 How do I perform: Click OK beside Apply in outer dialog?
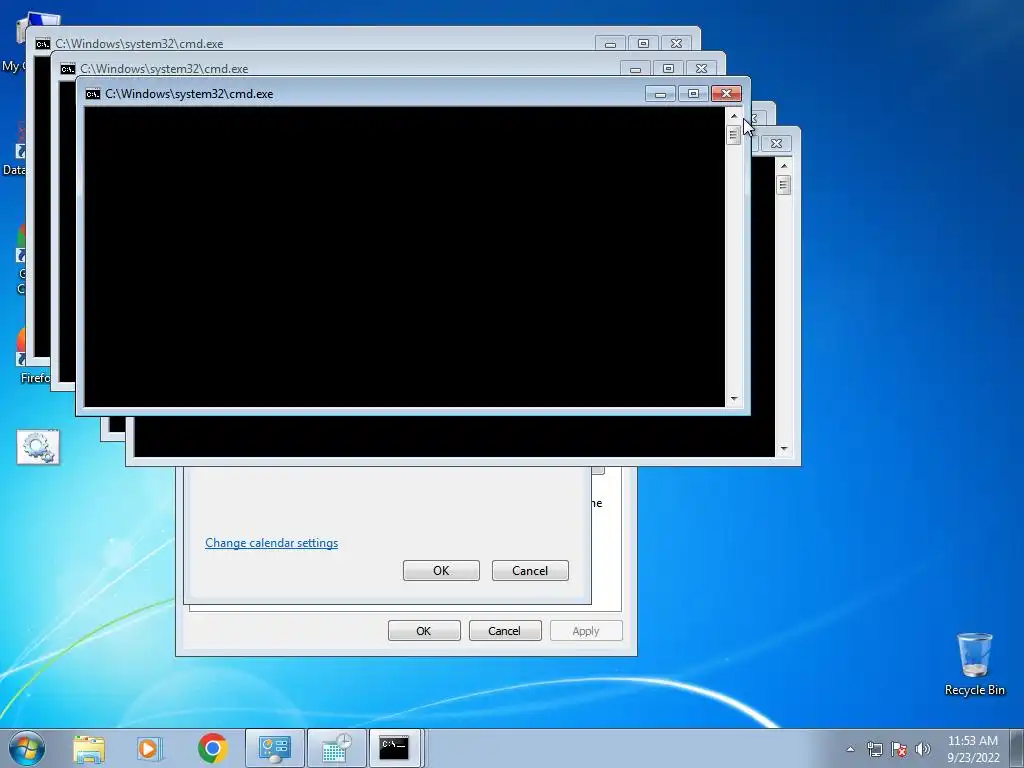click(x=424, y=631)
